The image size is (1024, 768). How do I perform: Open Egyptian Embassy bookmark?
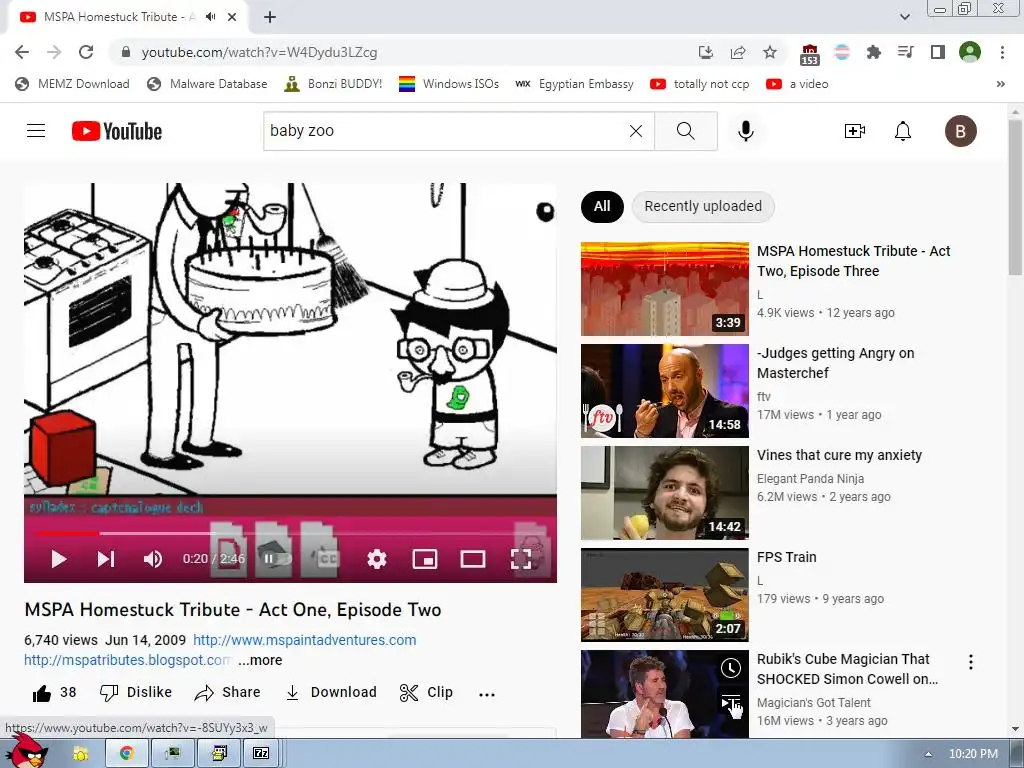point(575,84)
